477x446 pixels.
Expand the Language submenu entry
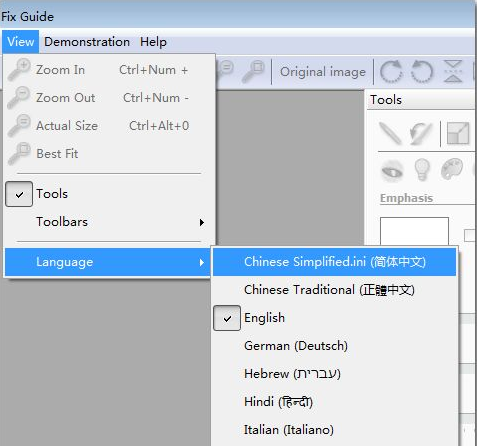[x=108, y=262]
